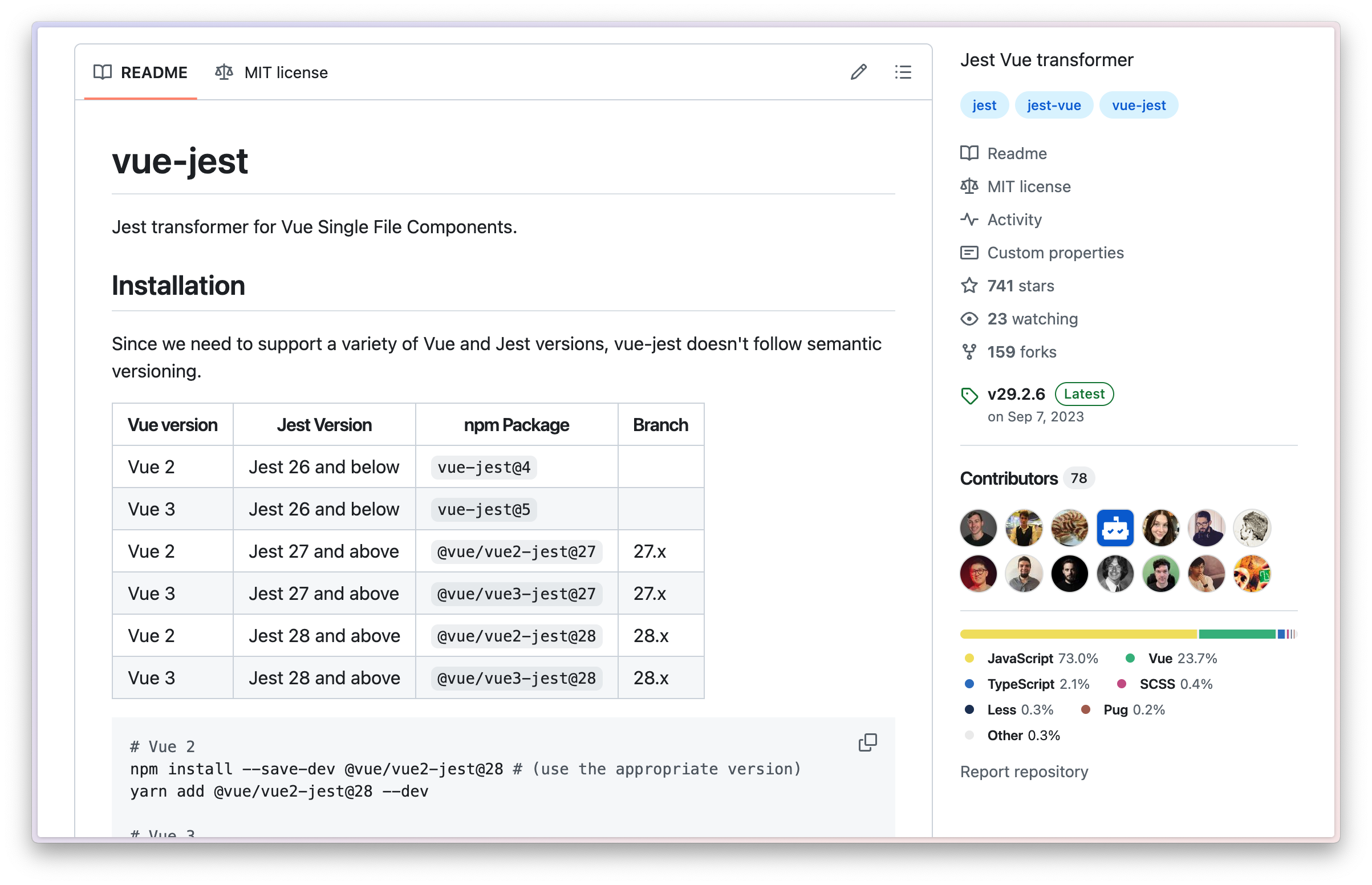Switch to the README tab
Screen dimensions: 1372x885
pyautogui.click(x=141, y=72)
